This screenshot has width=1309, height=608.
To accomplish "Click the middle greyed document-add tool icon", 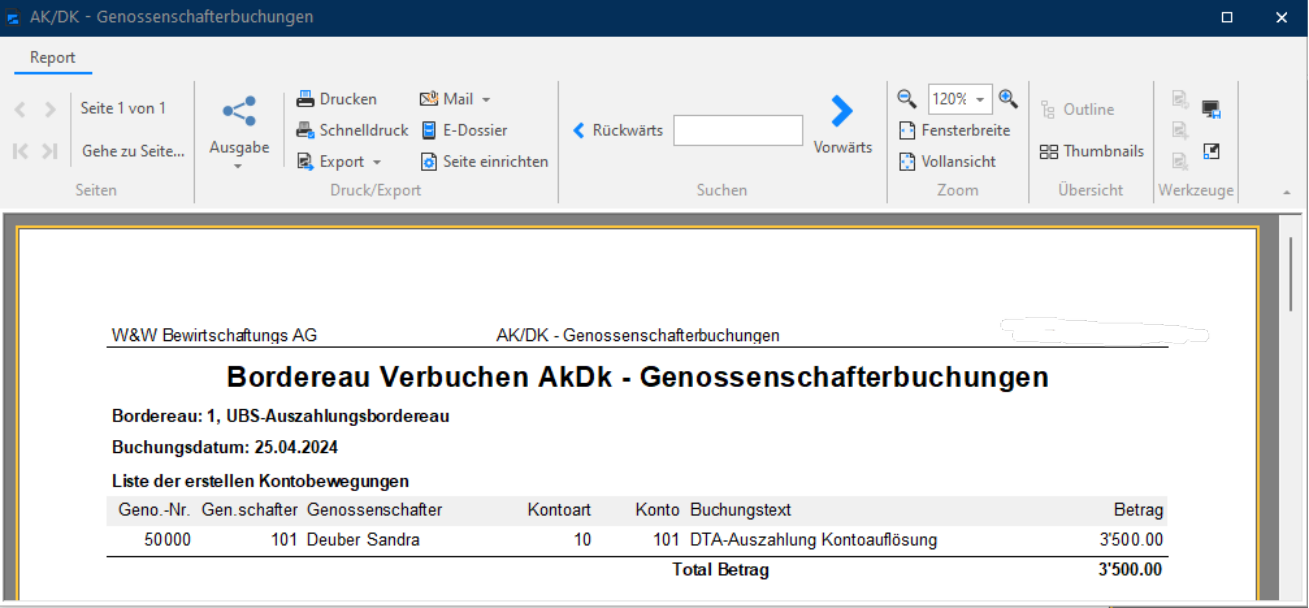I will click(x=1180, y=130).
